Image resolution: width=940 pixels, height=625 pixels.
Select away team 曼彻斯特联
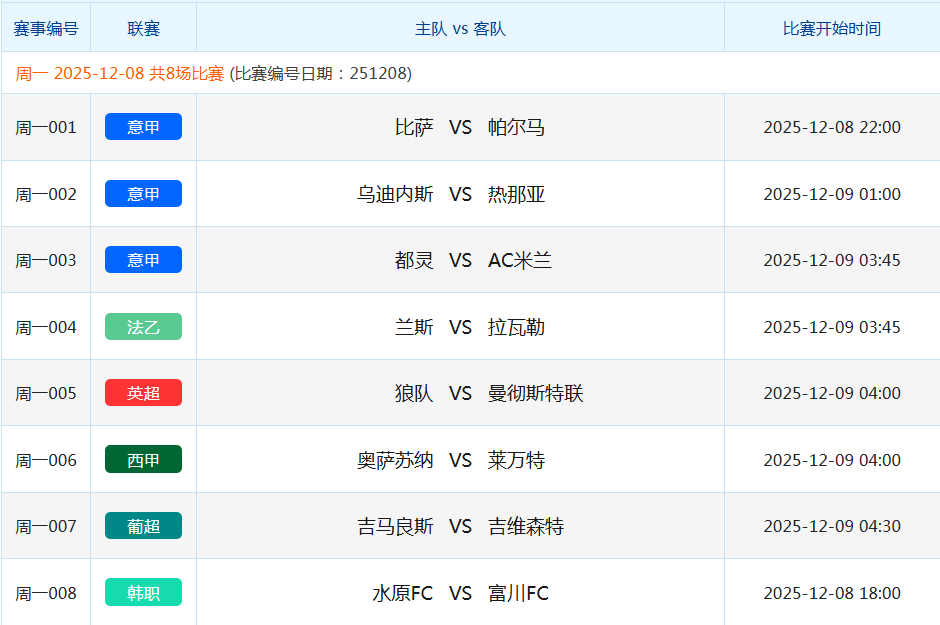(535, 393)
